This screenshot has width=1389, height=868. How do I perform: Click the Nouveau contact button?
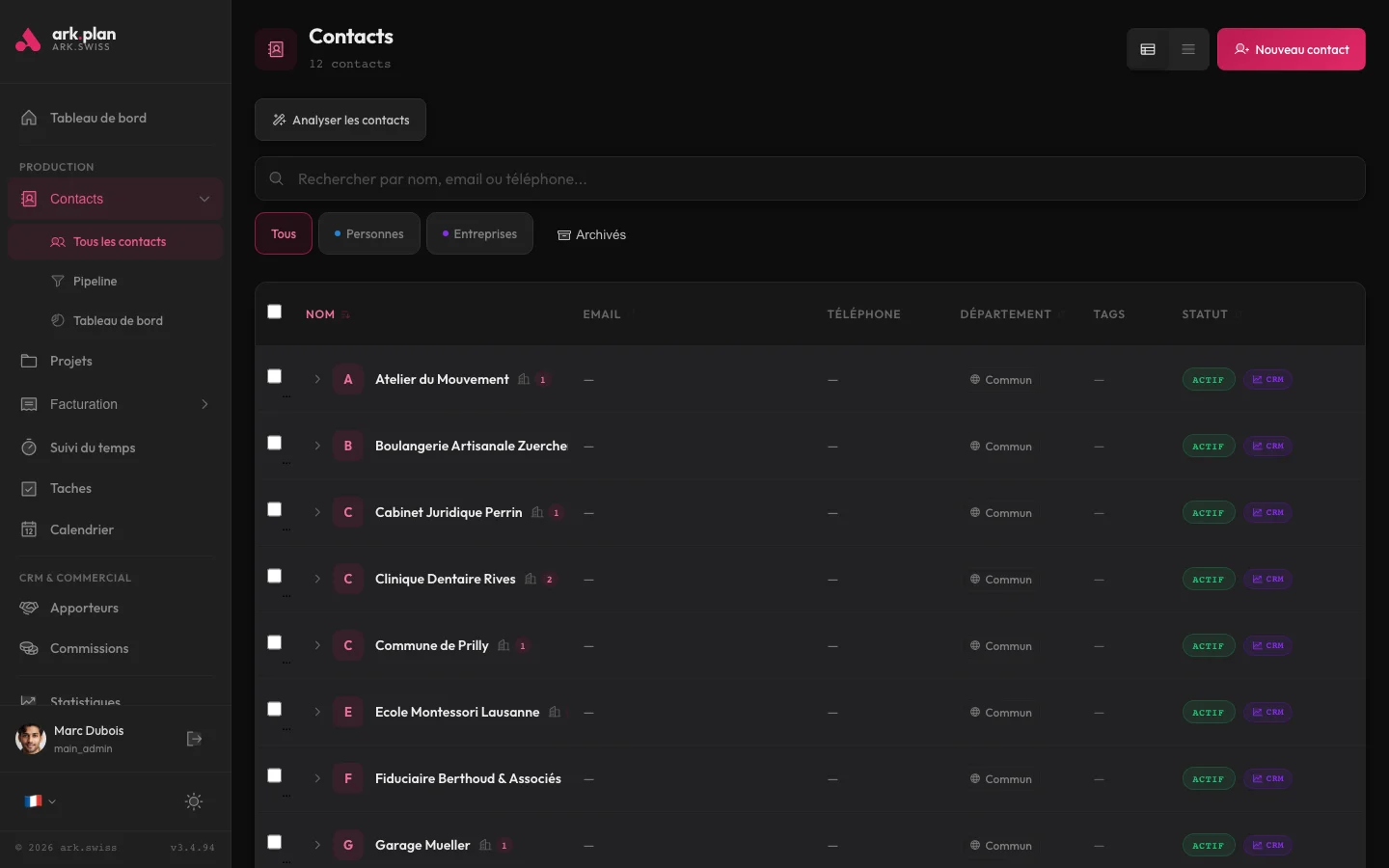click(x=1291, y=49)
